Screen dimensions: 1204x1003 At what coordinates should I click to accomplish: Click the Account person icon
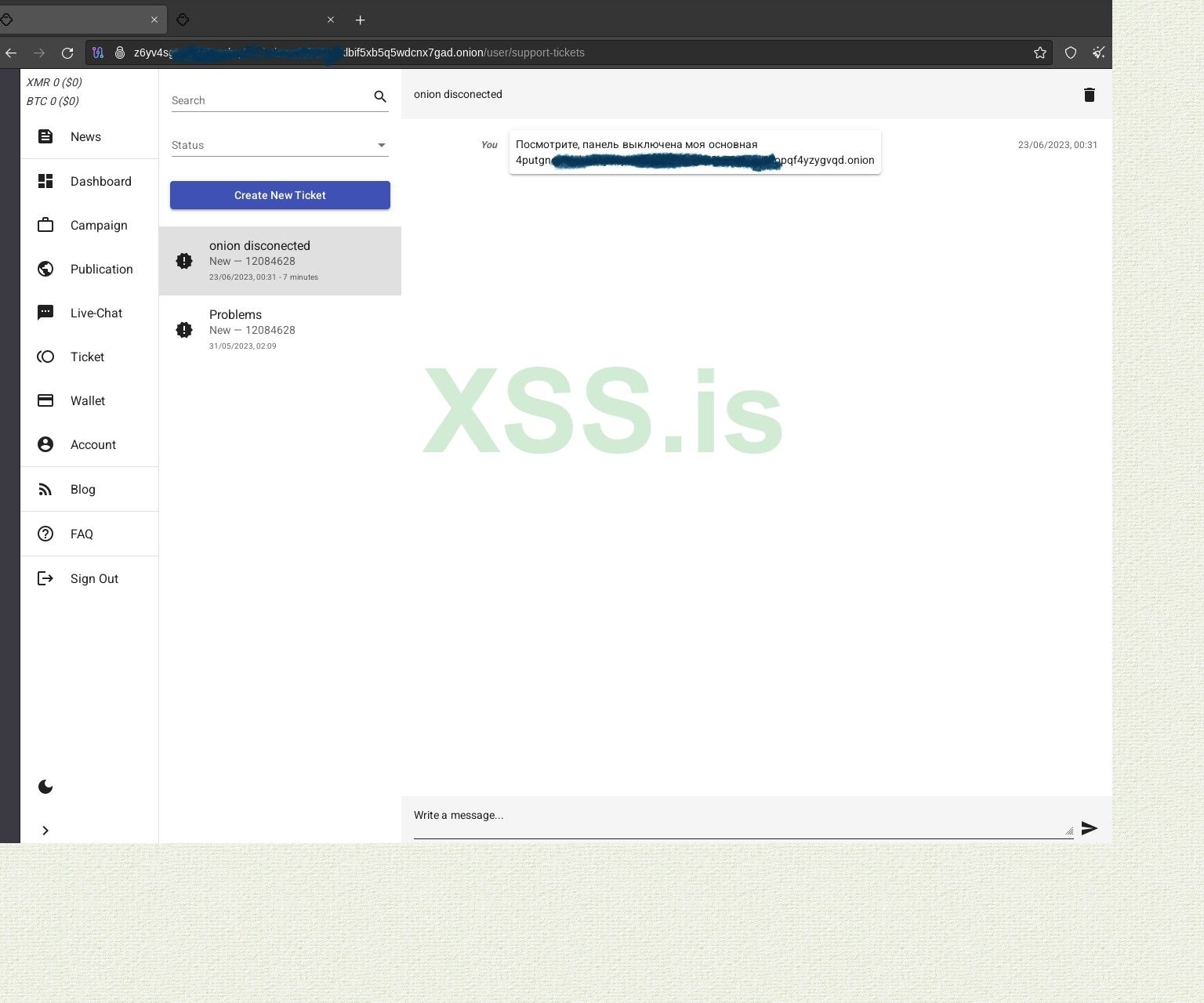[x=45, y=444]
